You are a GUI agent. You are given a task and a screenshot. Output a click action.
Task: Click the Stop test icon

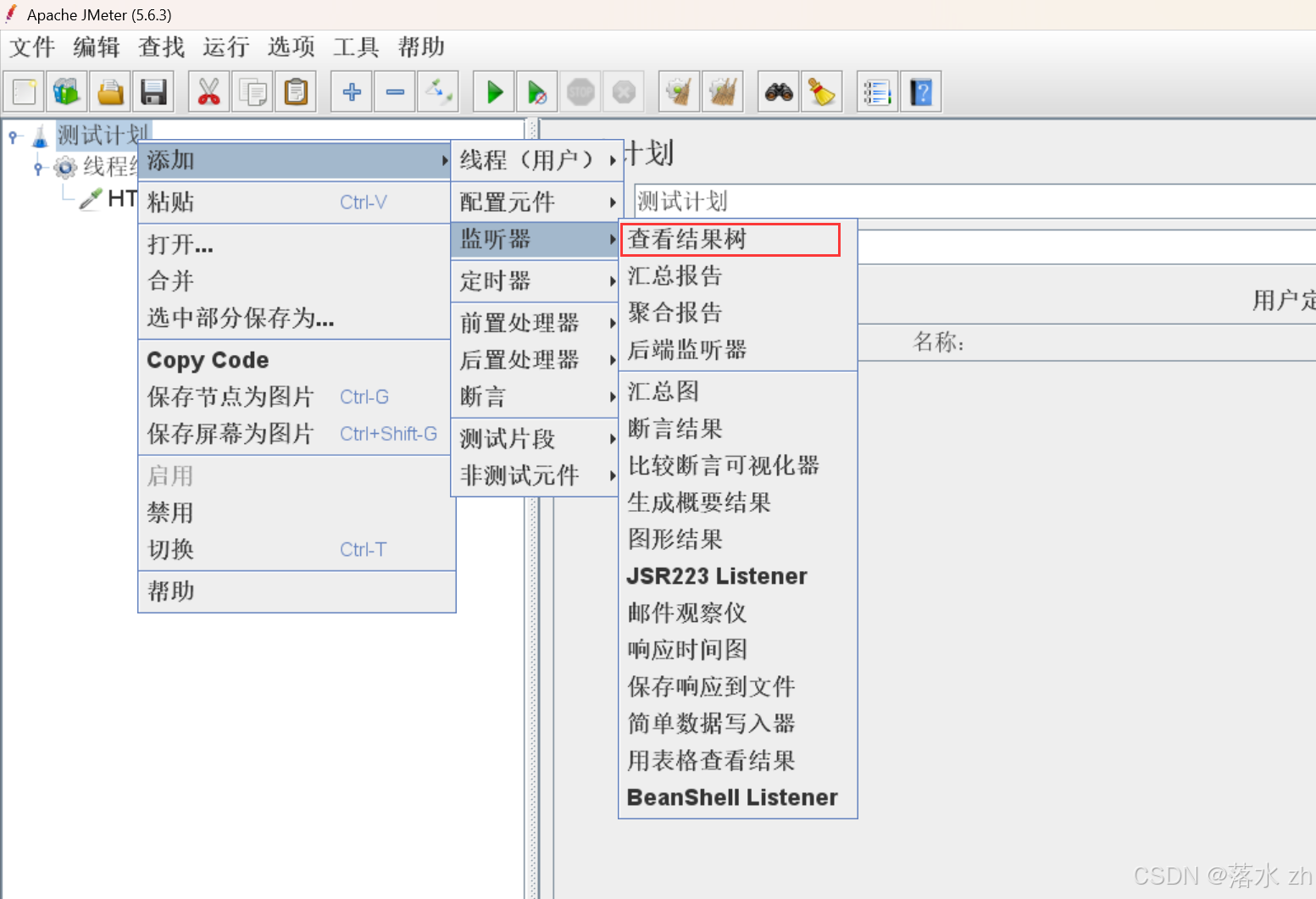580,92
